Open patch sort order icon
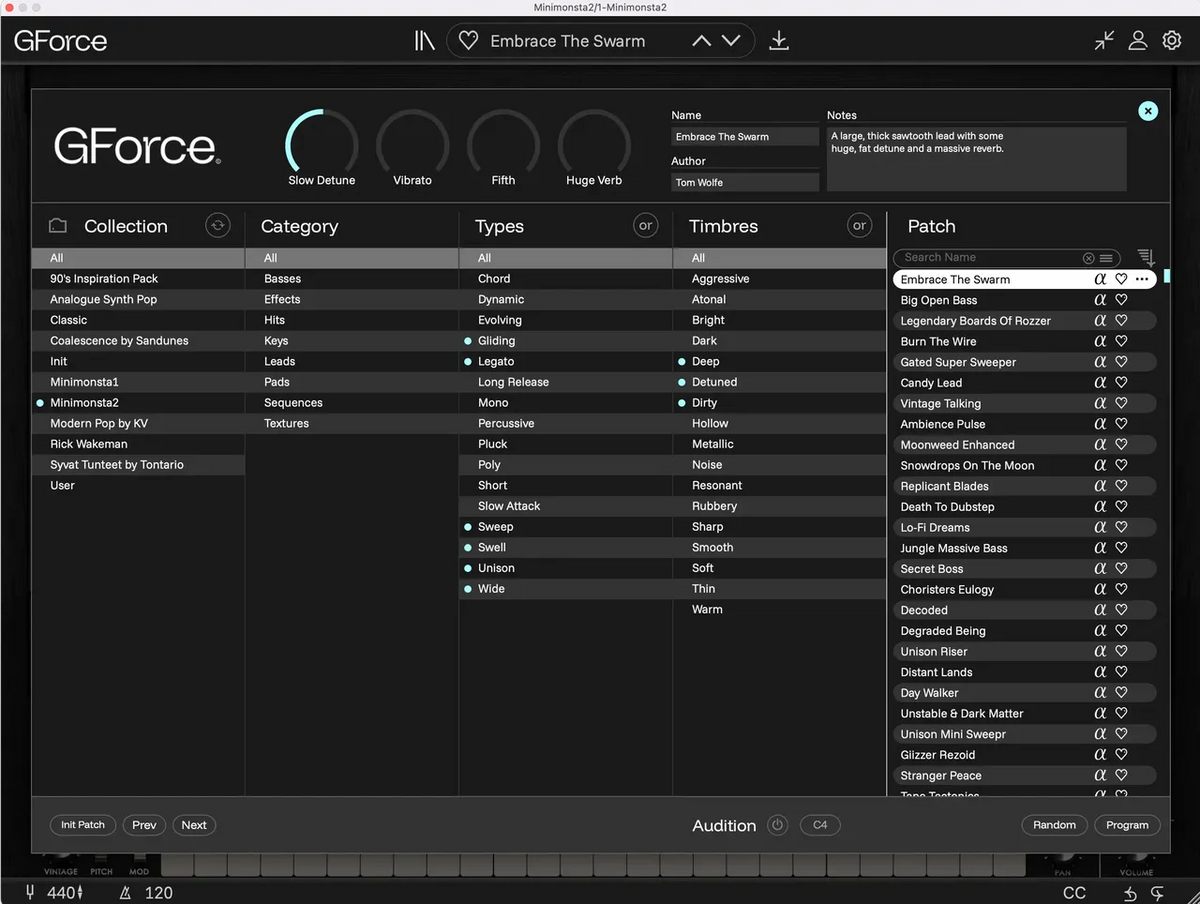This screenshot has height=904, width=1200. [x=1146, y=258]
